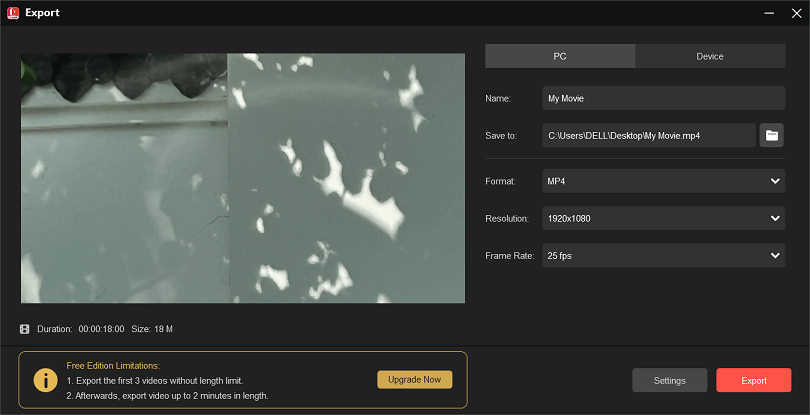The image size is (810, 415).
Task: Click the Free Edition Limitations heading
Action: coord(113,366)
